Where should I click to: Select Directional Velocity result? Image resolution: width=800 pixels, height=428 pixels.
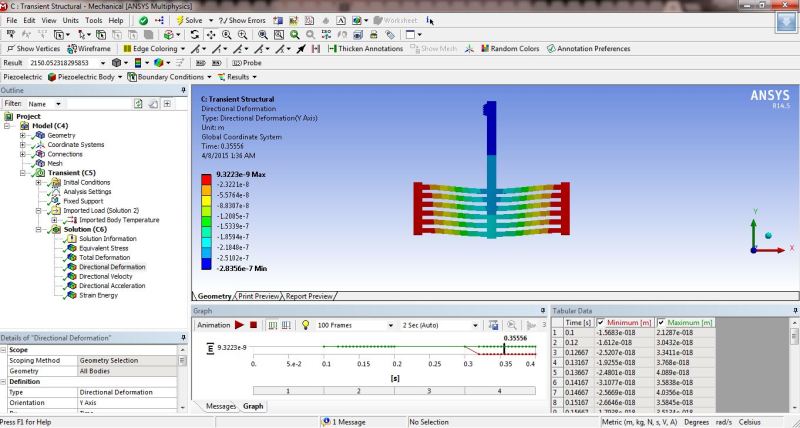(106, 276)
